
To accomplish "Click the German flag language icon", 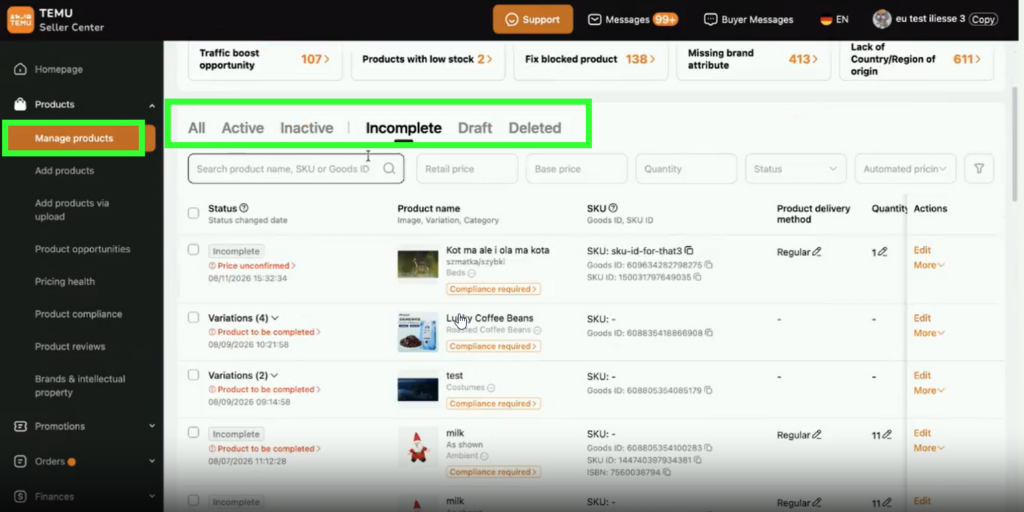I will [x=826, y=20].
